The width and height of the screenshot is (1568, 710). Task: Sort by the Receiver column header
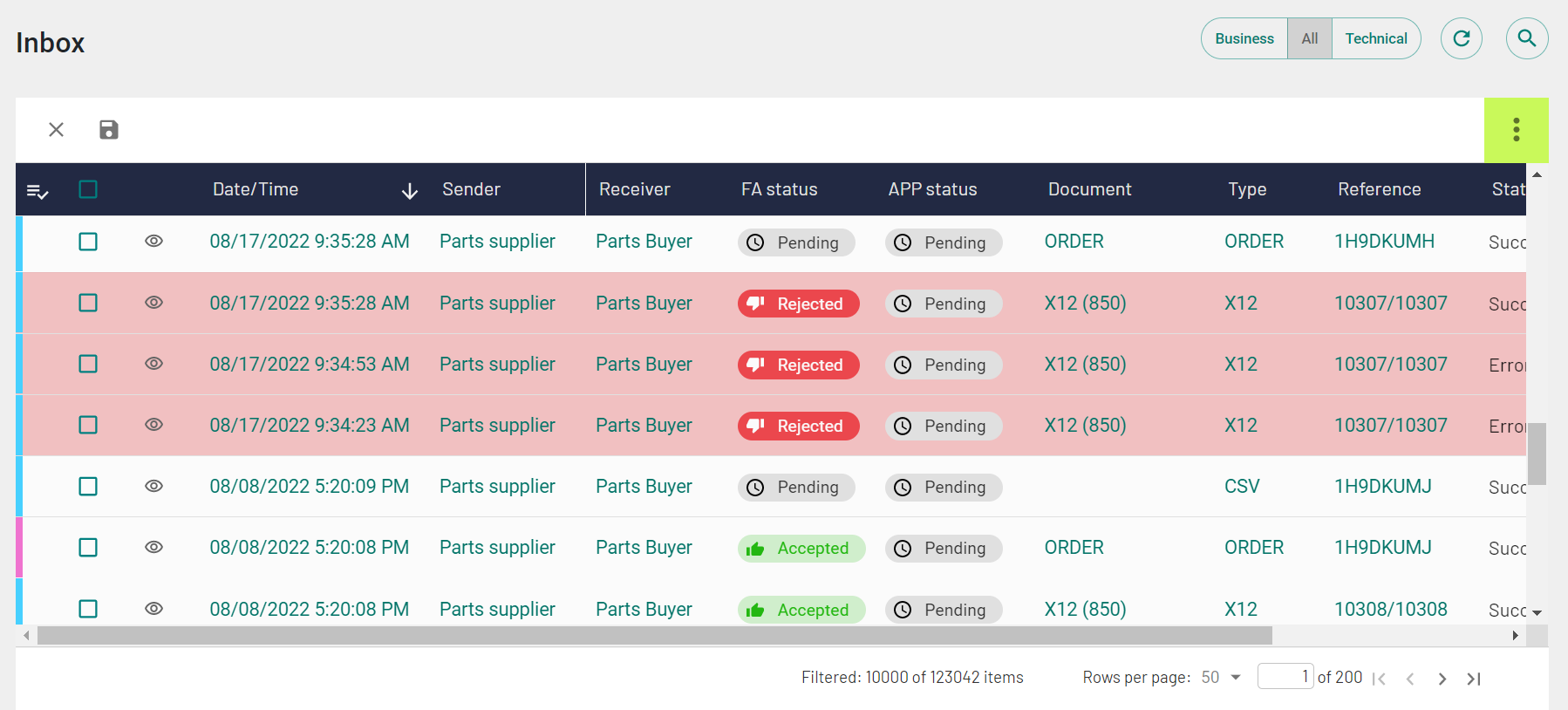(x=634, y=189)
